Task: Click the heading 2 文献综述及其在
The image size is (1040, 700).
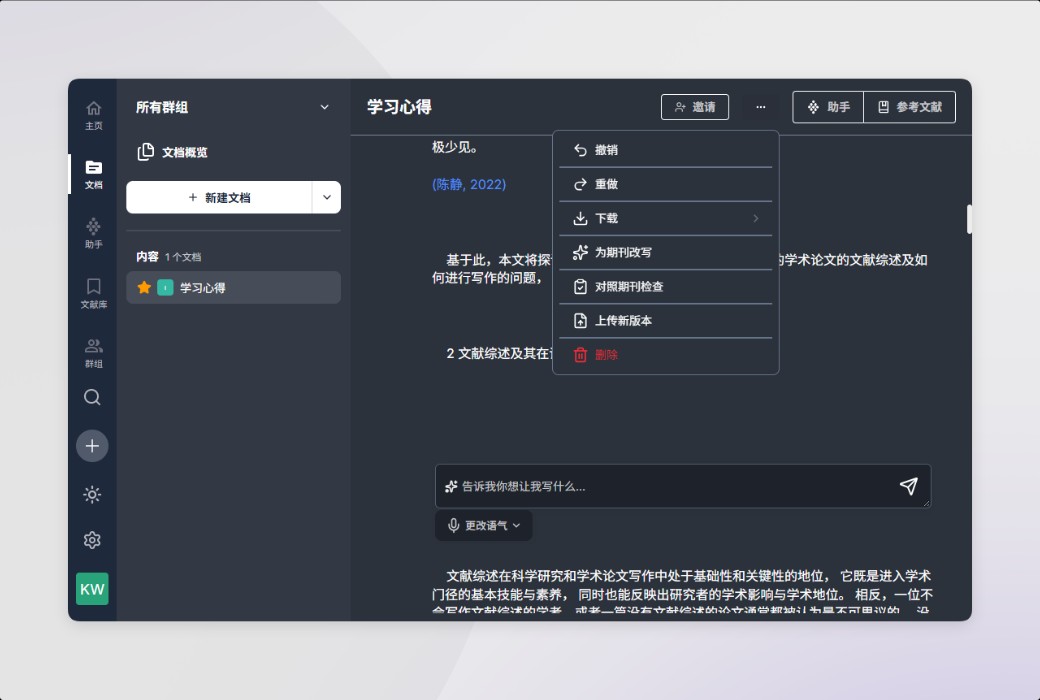Action: [x=499, y=353]
